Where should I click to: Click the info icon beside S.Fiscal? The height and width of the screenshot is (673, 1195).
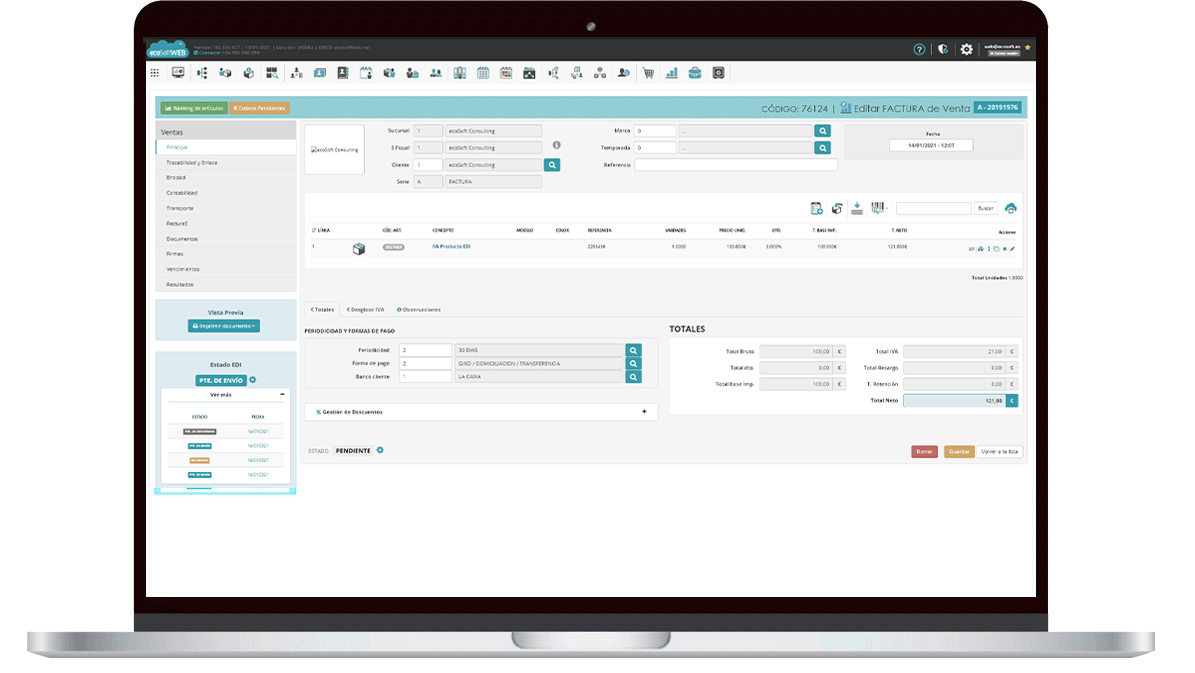point(556,145)
